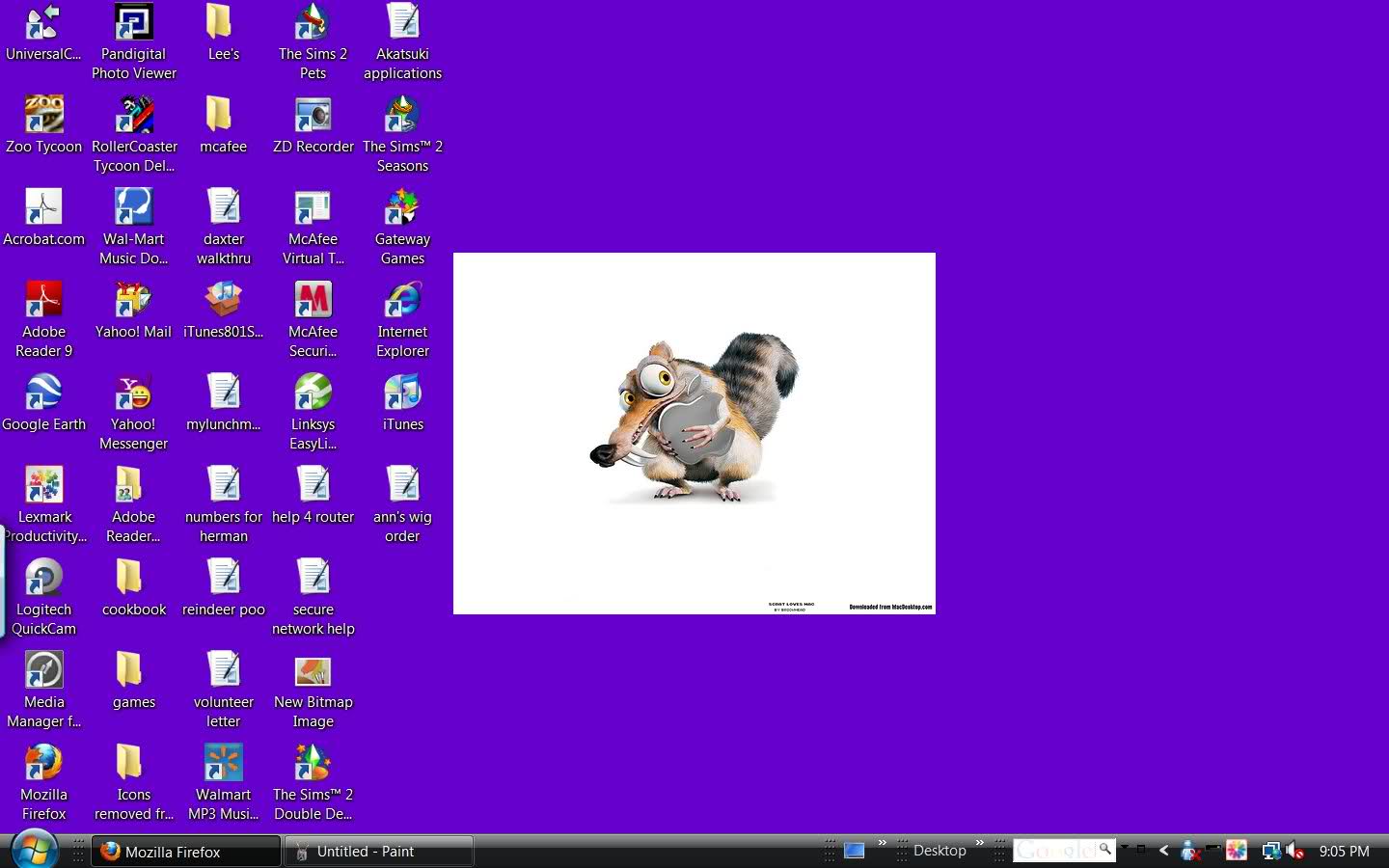Open Media Manager shortcut icon
This screenshot has height=868, width=1389.
point(43,690)
